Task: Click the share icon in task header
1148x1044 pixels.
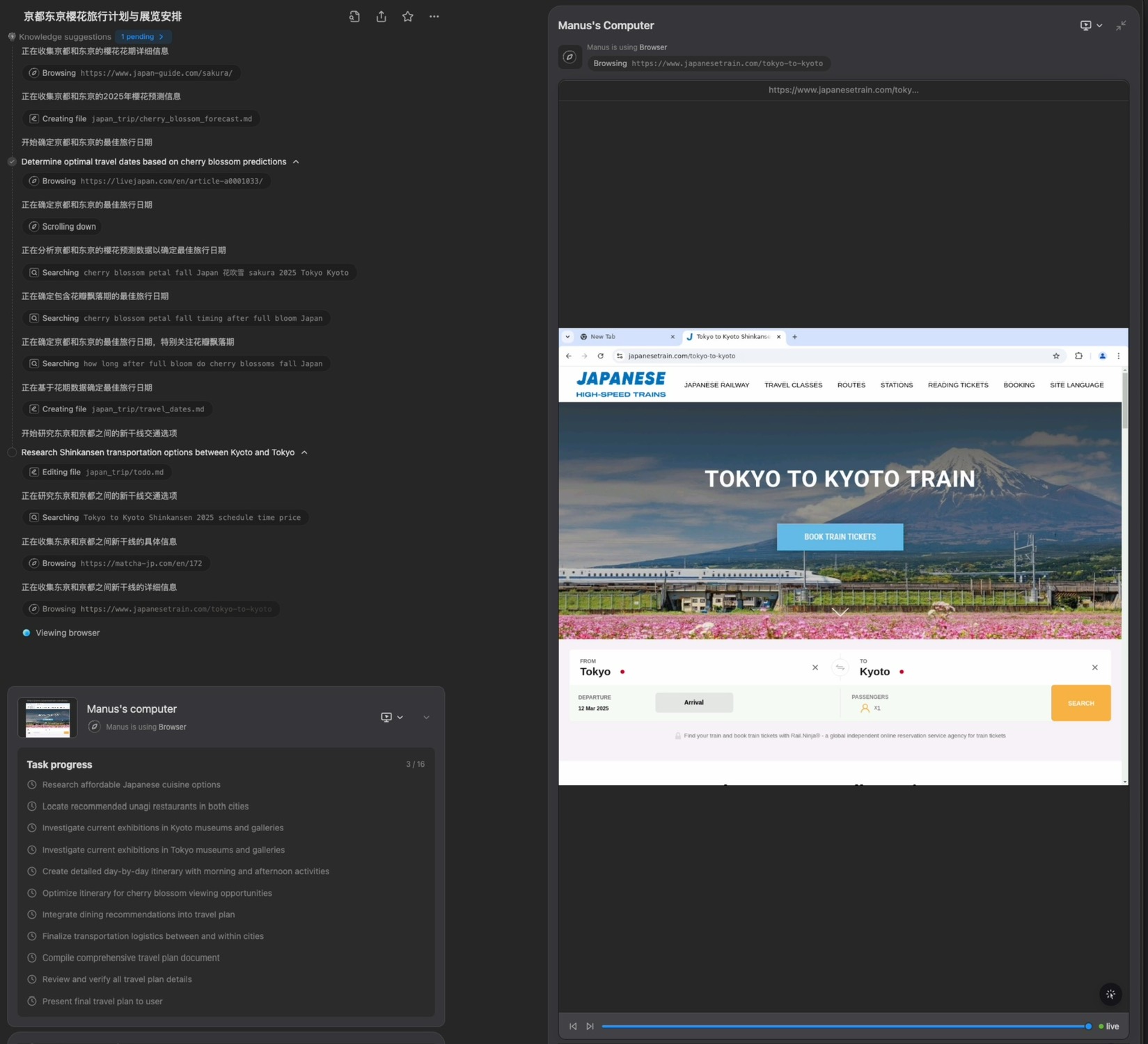Action: [381, 17]
